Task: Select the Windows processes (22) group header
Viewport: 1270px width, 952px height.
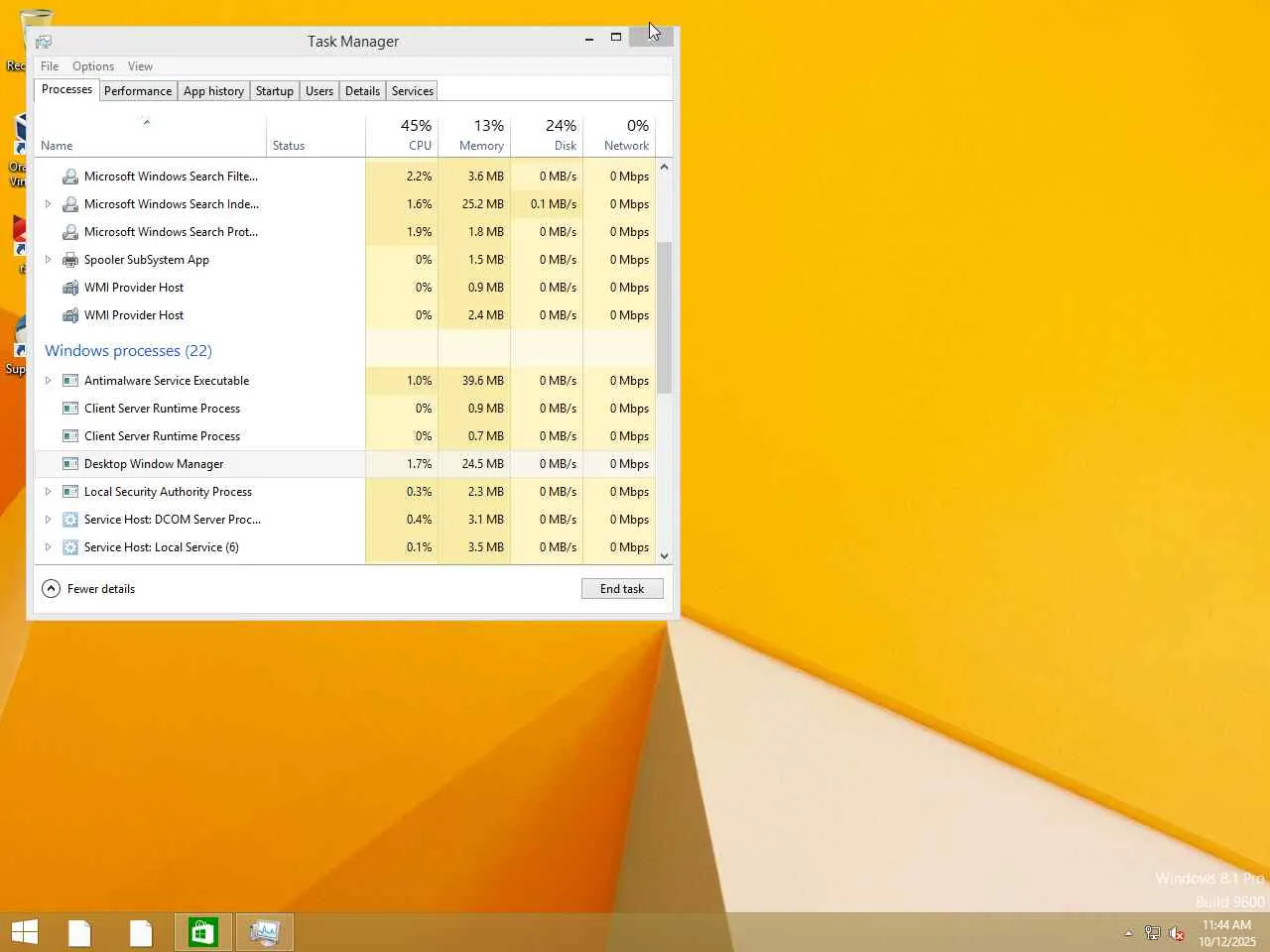Action: (128, 351)
